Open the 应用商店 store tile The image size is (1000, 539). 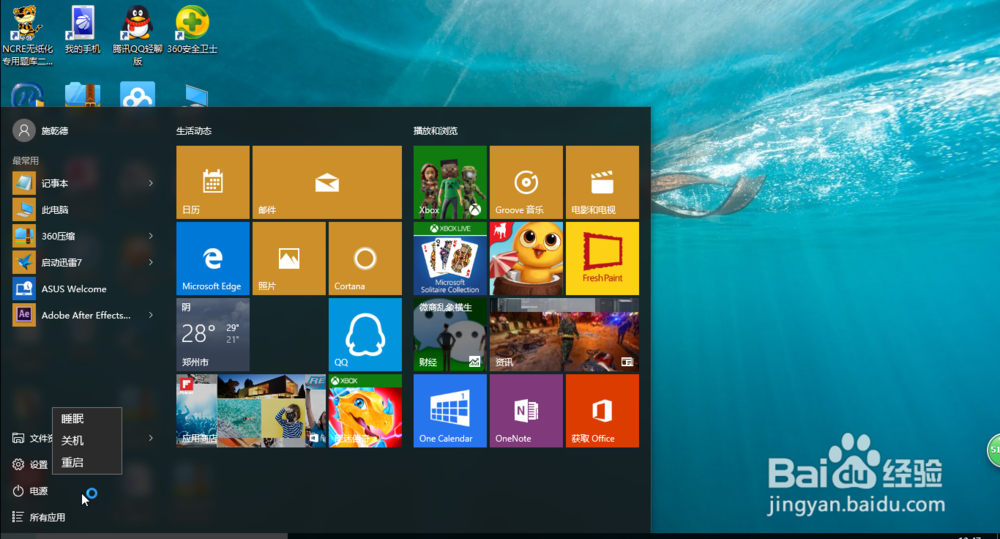251,410
